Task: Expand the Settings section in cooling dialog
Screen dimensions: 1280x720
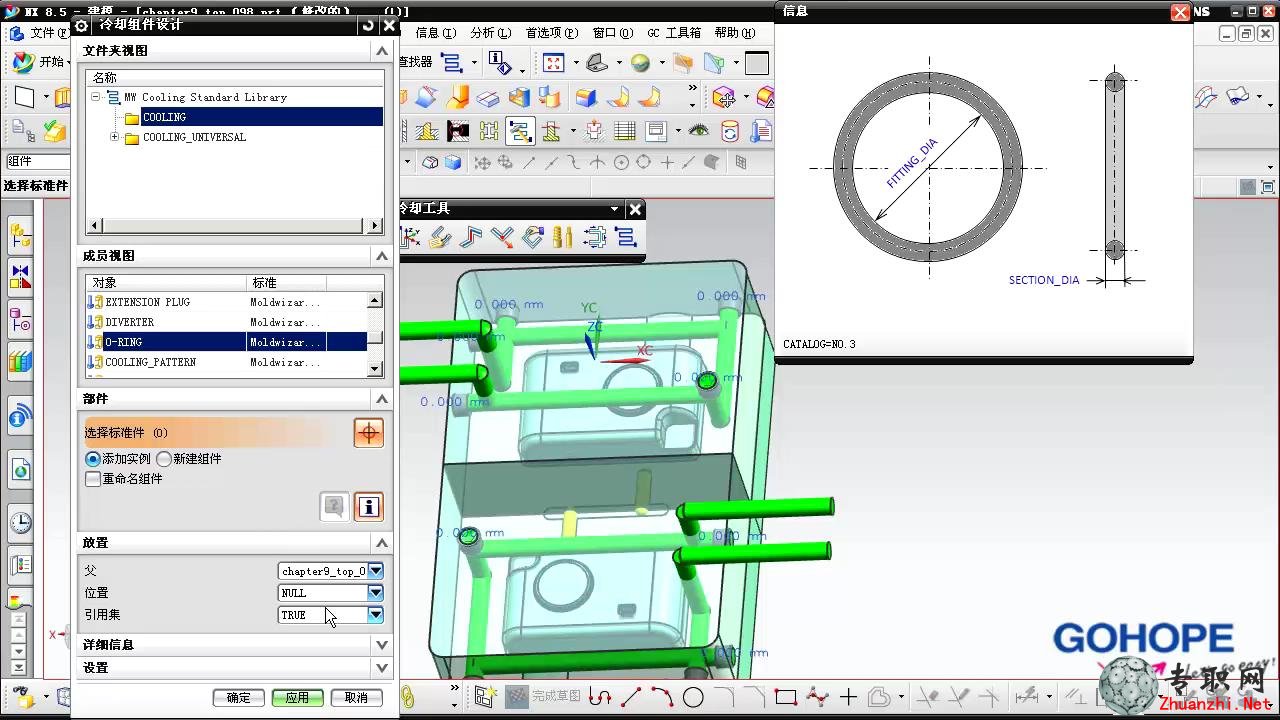Action: point(381,668)
